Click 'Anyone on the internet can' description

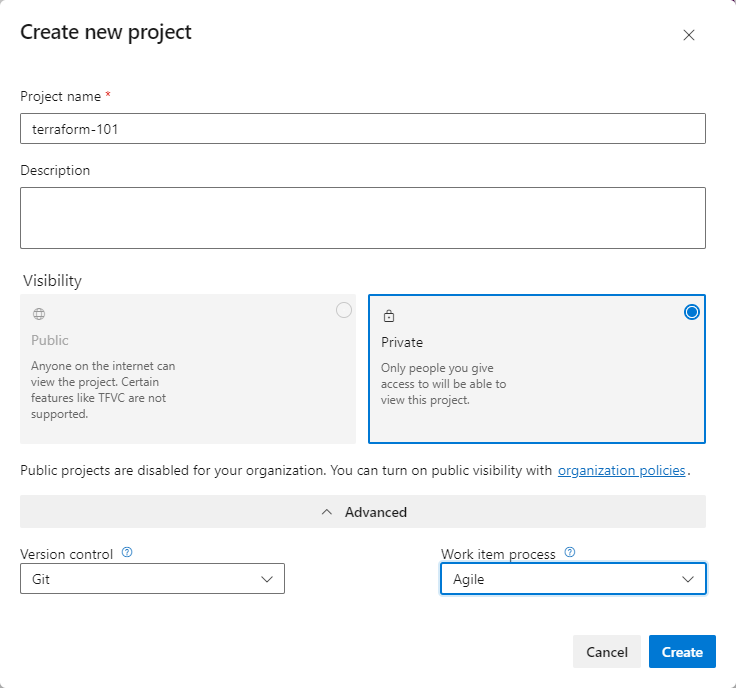click(x=103, y=390)
